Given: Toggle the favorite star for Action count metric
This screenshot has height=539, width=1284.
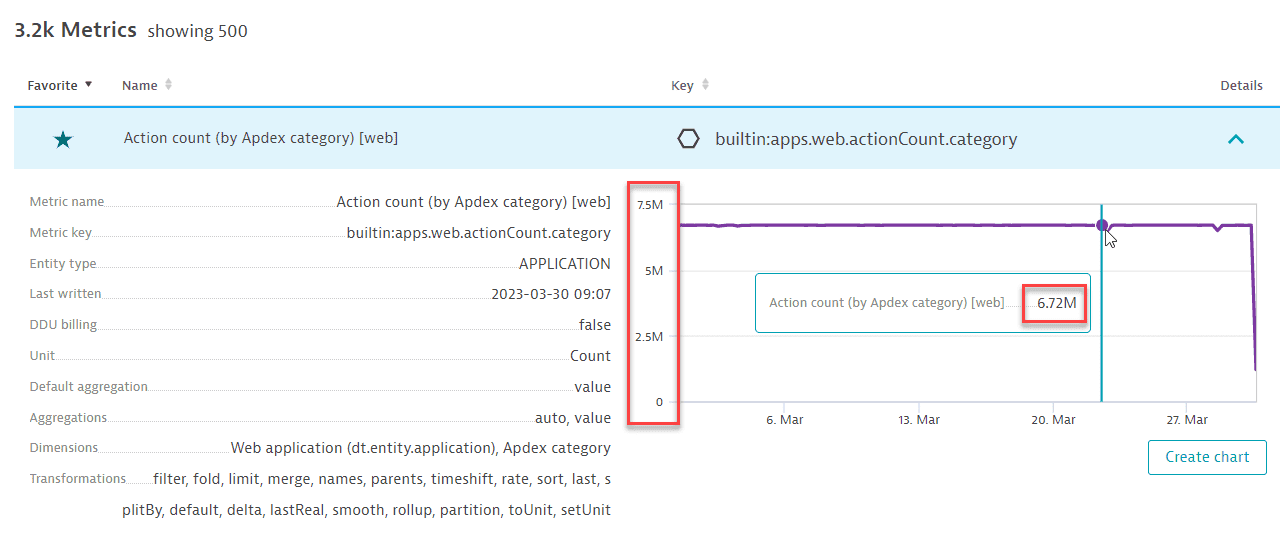Looking at the screenshot, I should (x=63, y=139).
